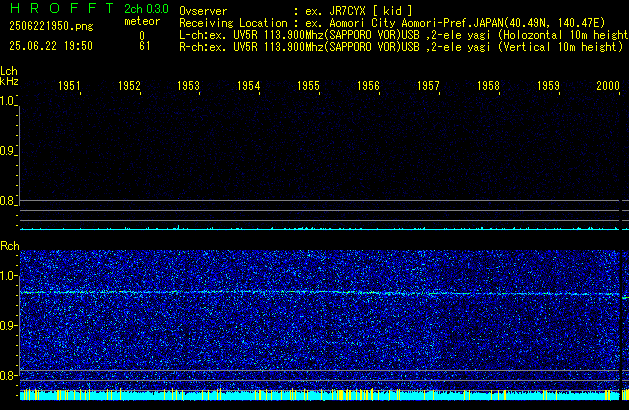
Task: Click the 1951 time marker
Action: [69, 86]
